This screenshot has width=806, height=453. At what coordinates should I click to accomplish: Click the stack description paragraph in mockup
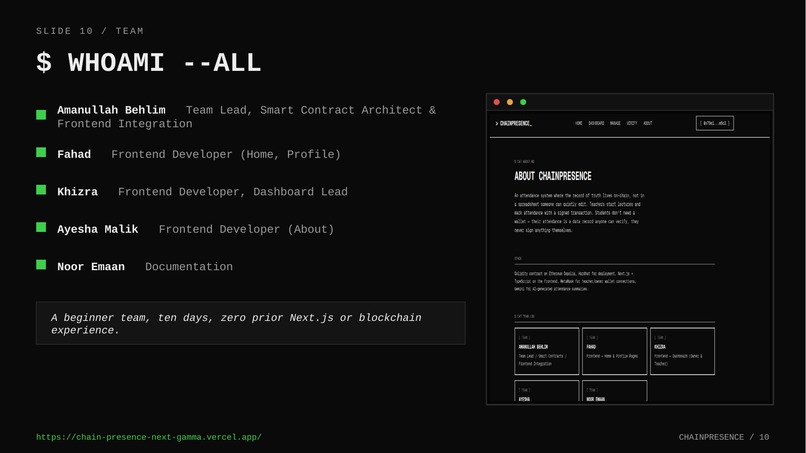tap(575, 281)
